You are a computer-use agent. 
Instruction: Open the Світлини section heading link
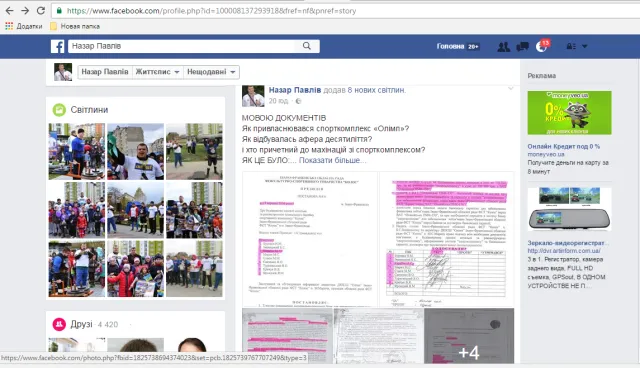pos(89,109)
